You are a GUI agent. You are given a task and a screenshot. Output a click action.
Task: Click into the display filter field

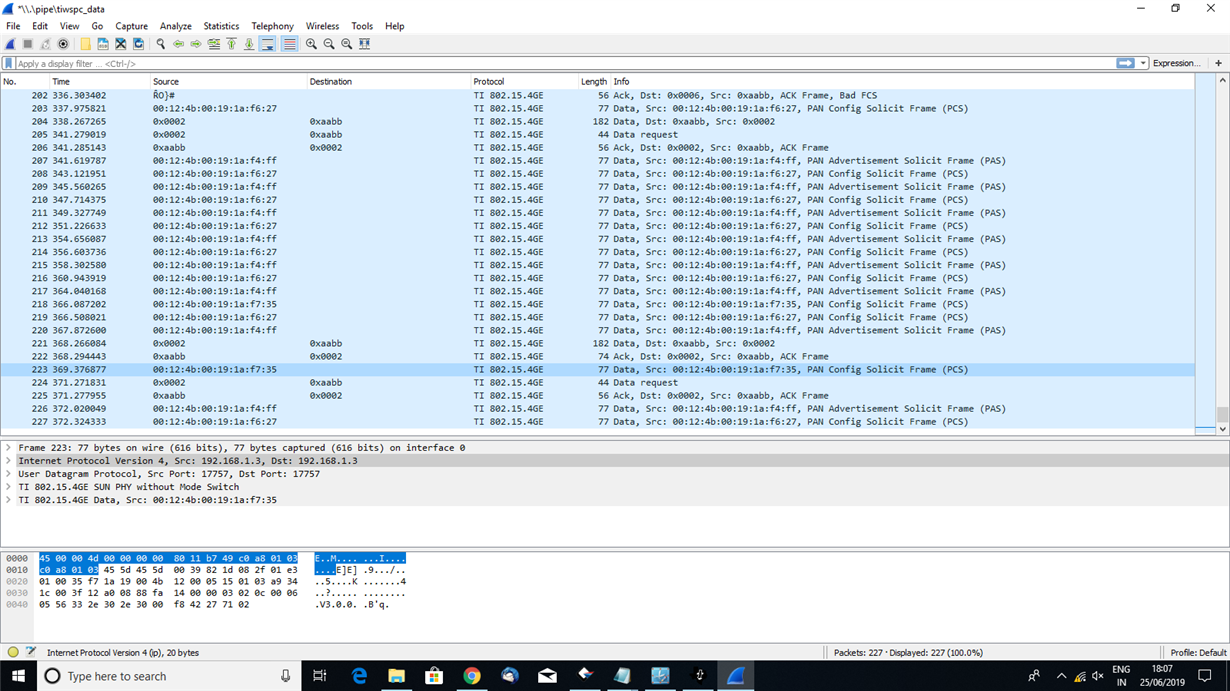tap(565, 63)
